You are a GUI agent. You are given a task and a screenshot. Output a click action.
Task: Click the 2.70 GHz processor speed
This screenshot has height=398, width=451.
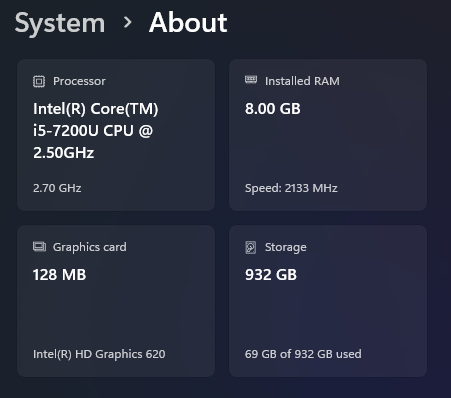click(x=57, y=188)
